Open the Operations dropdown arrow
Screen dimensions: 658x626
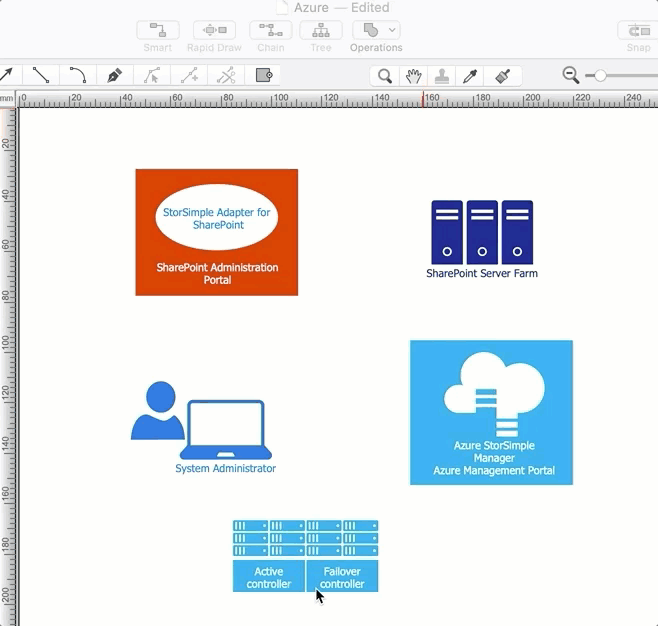[x=392, y=30]
